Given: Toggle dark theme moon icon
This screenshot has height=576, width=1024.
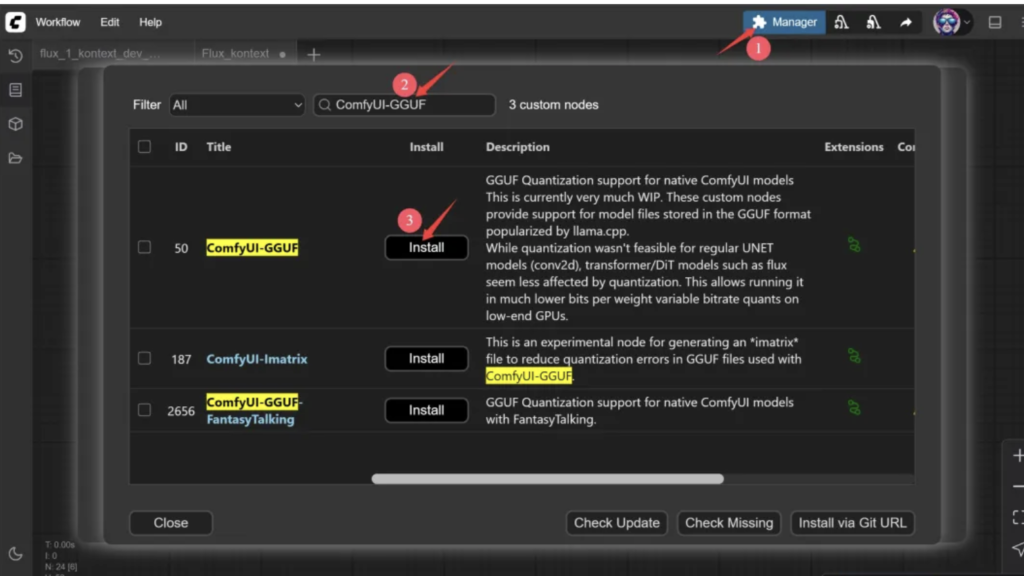Looking at the screenshot, I should [16, 554].
